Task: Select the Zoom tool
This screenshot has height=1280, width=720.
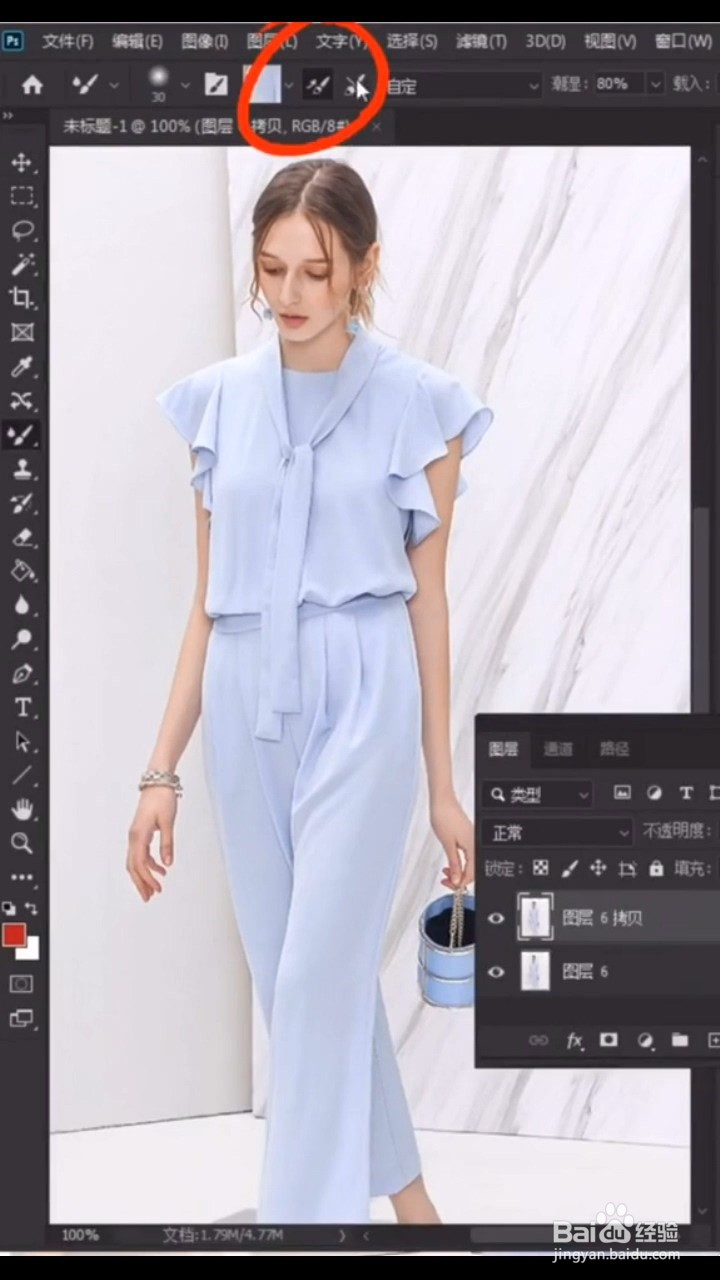Action: coord(21,843)
